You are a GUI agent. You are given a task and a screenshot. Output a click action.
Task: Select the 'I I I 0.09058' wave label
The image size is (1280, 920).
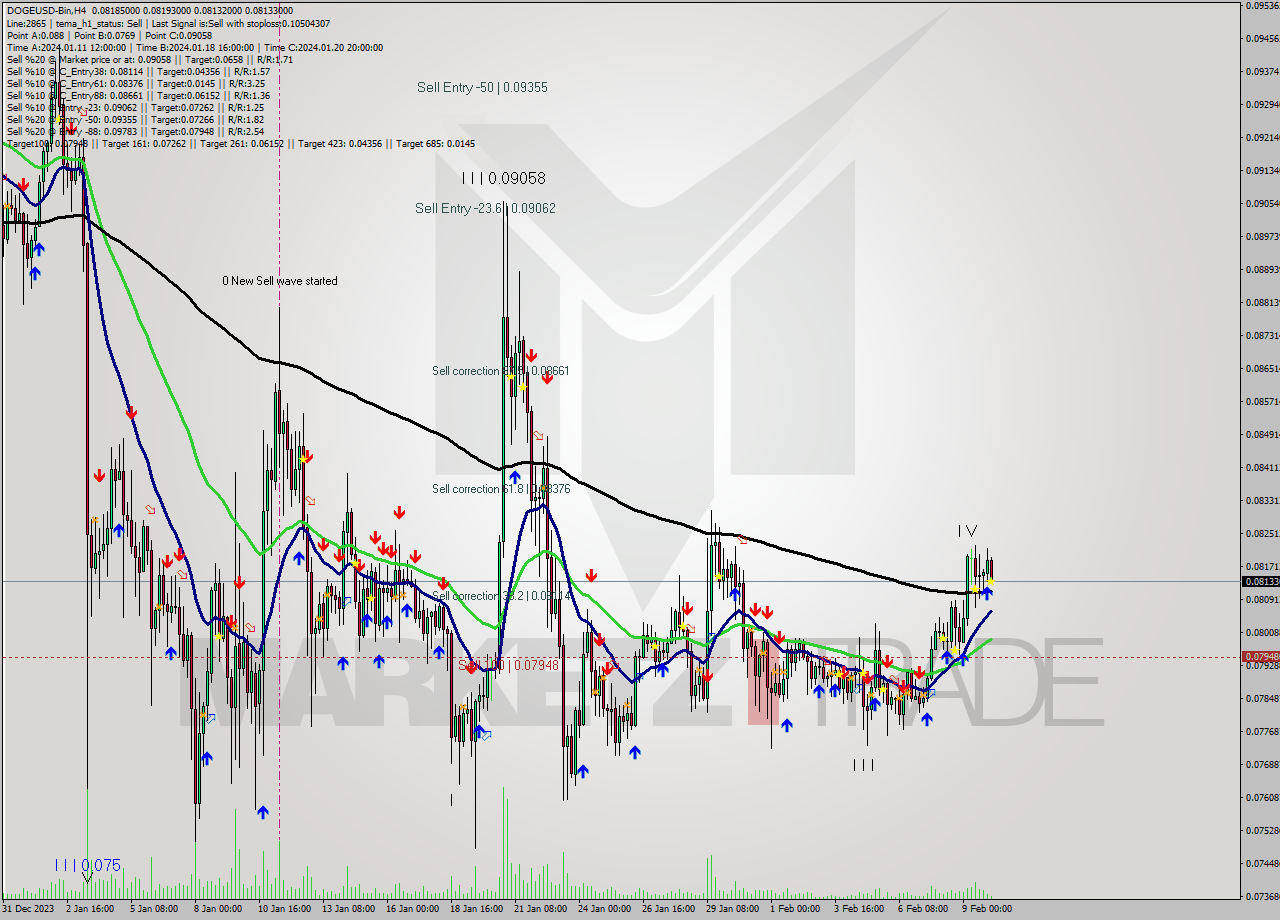click(503, 178)
